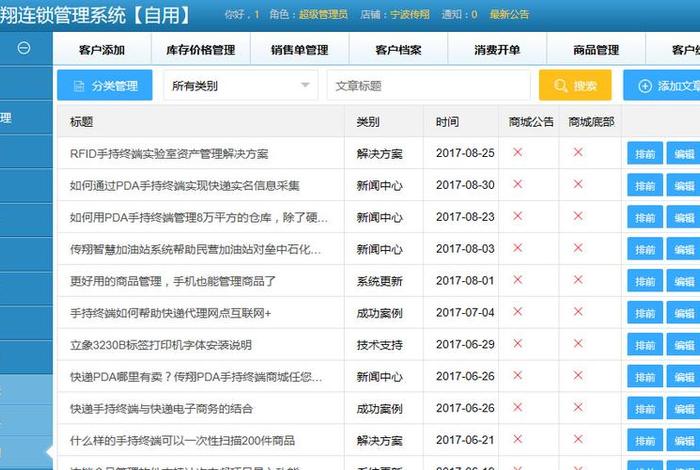
Task: Click 排前 for 快递手持终端与快递电子商务 article
Action: point(645,408)
